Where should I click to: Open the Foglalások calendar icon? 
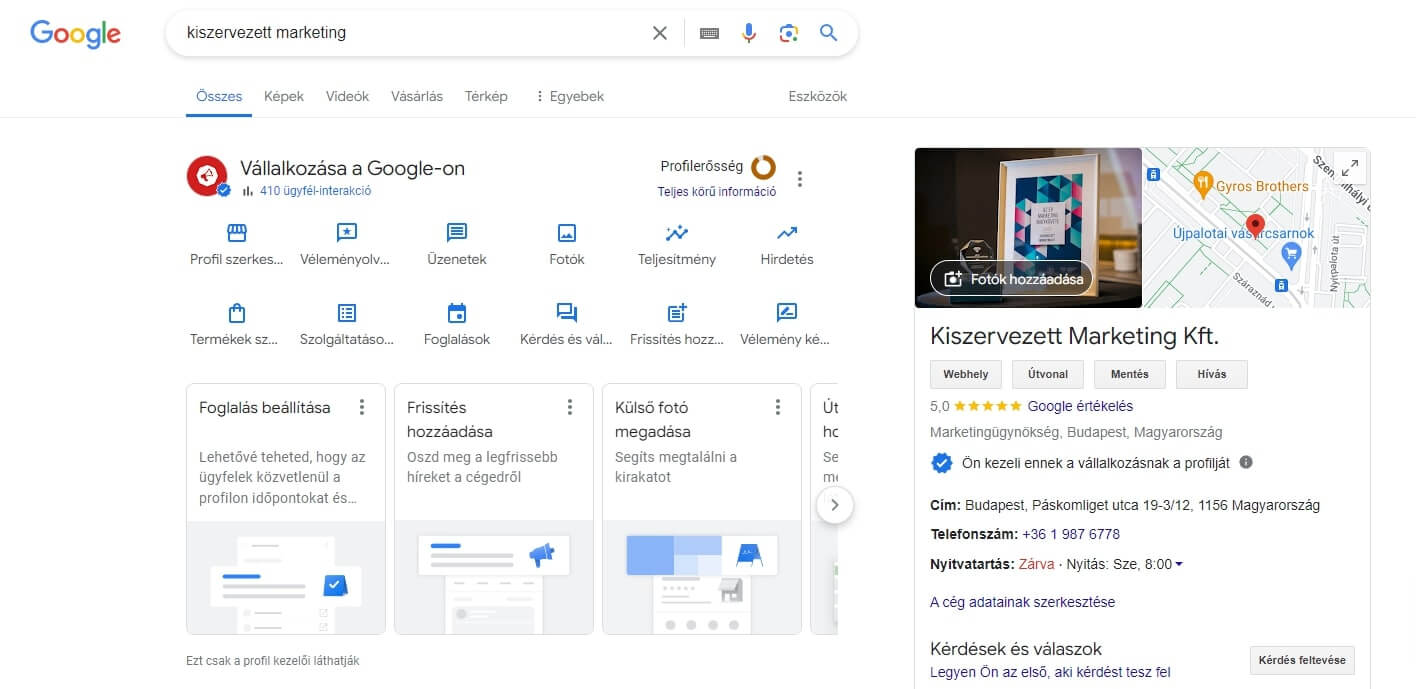(x=457, y=313)
